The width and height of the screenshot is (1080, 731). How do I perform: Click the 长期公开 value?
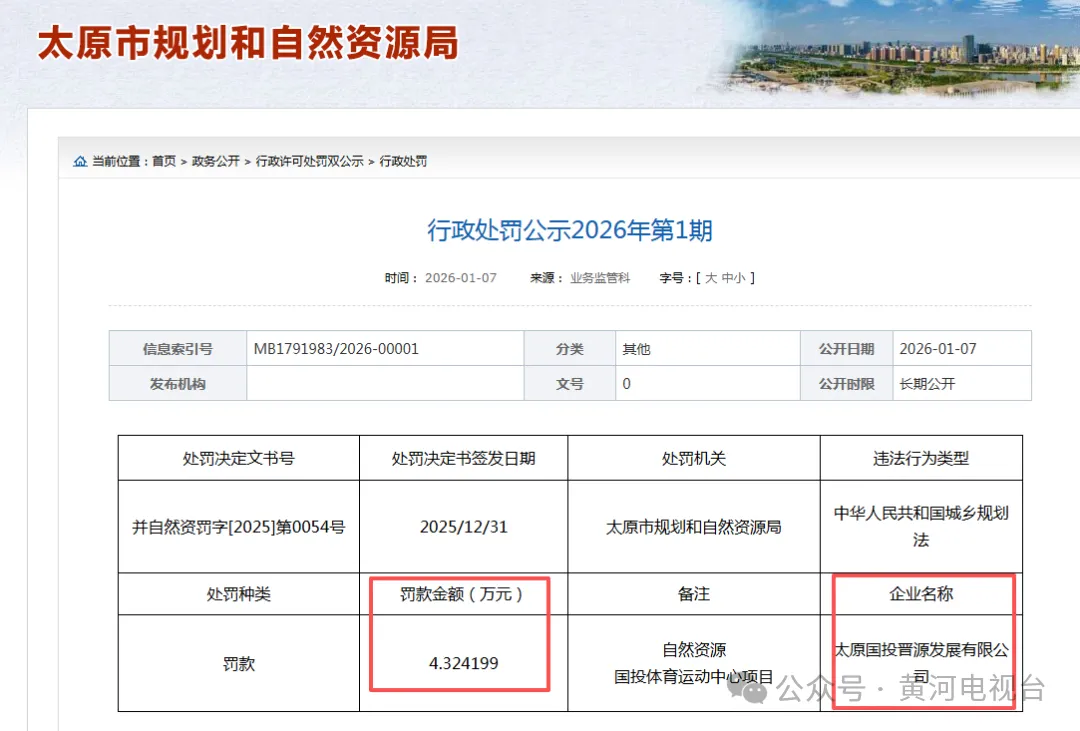point(927,383)
